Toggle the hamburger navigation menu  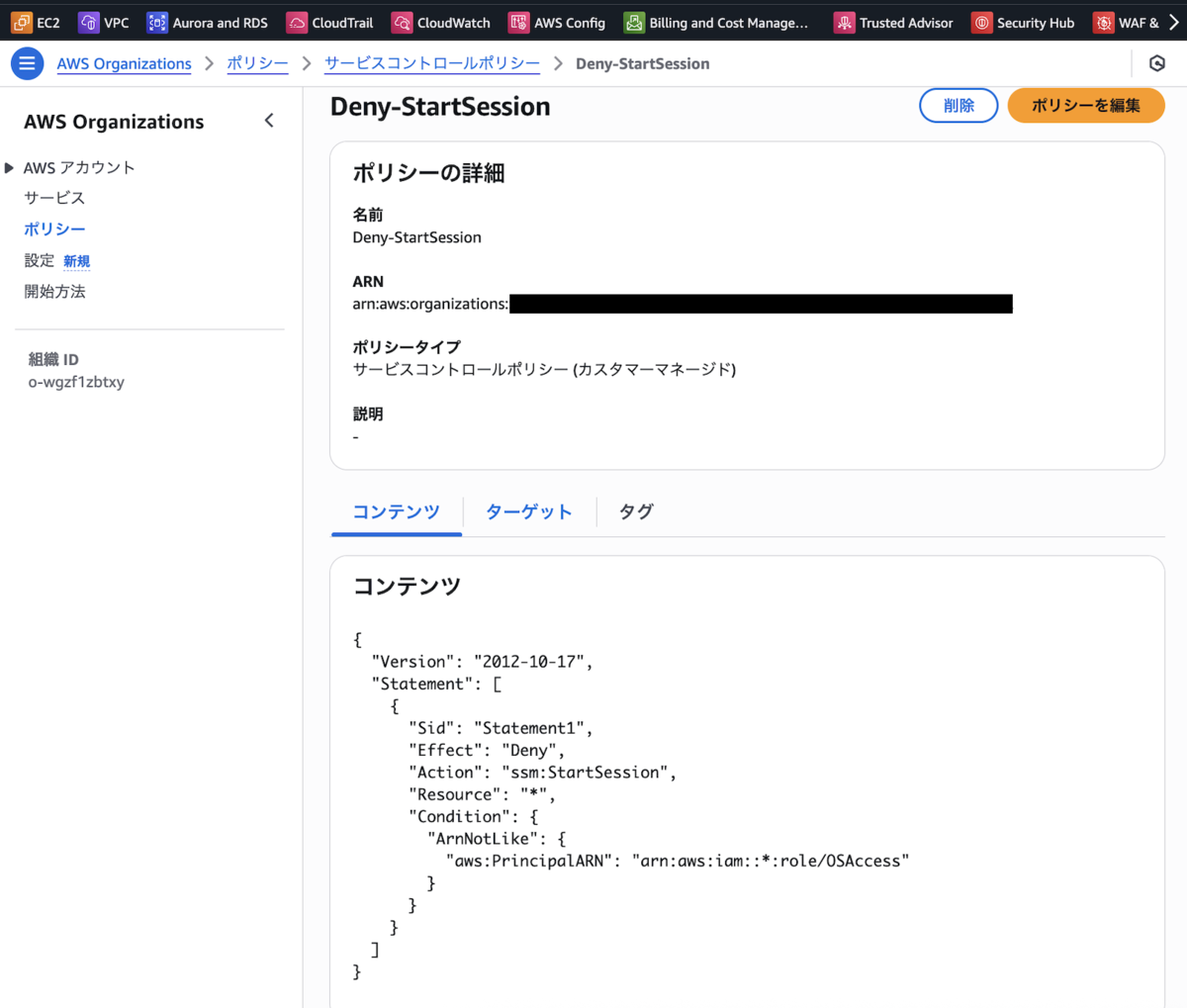click(x=27, y=63)
